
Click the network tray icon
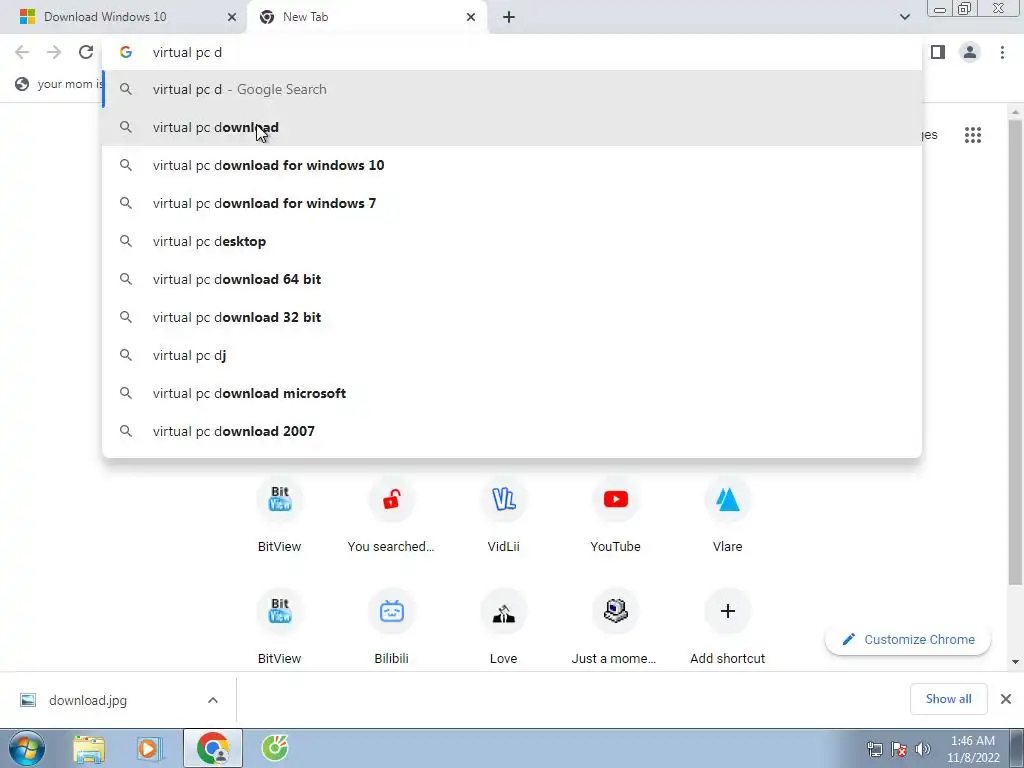click(x=874, y=748)
